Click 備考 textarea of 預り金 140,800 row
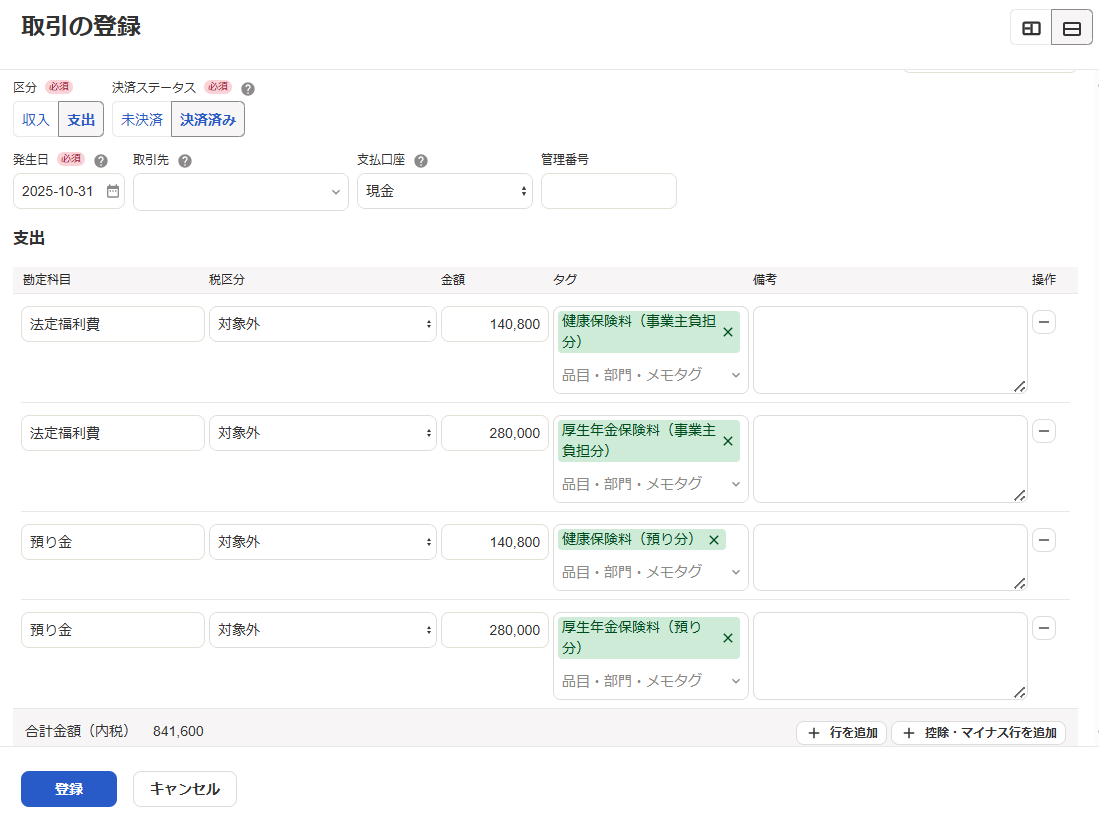This screenshot has width=1099, height=815. 890,557
